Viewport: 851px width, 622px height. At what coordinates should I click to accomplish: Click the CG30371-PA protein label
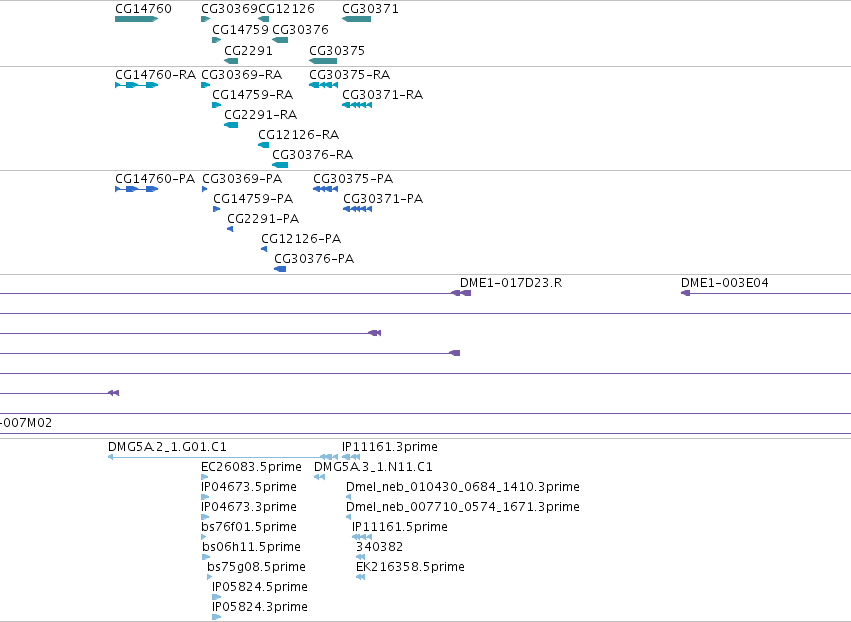383,199
